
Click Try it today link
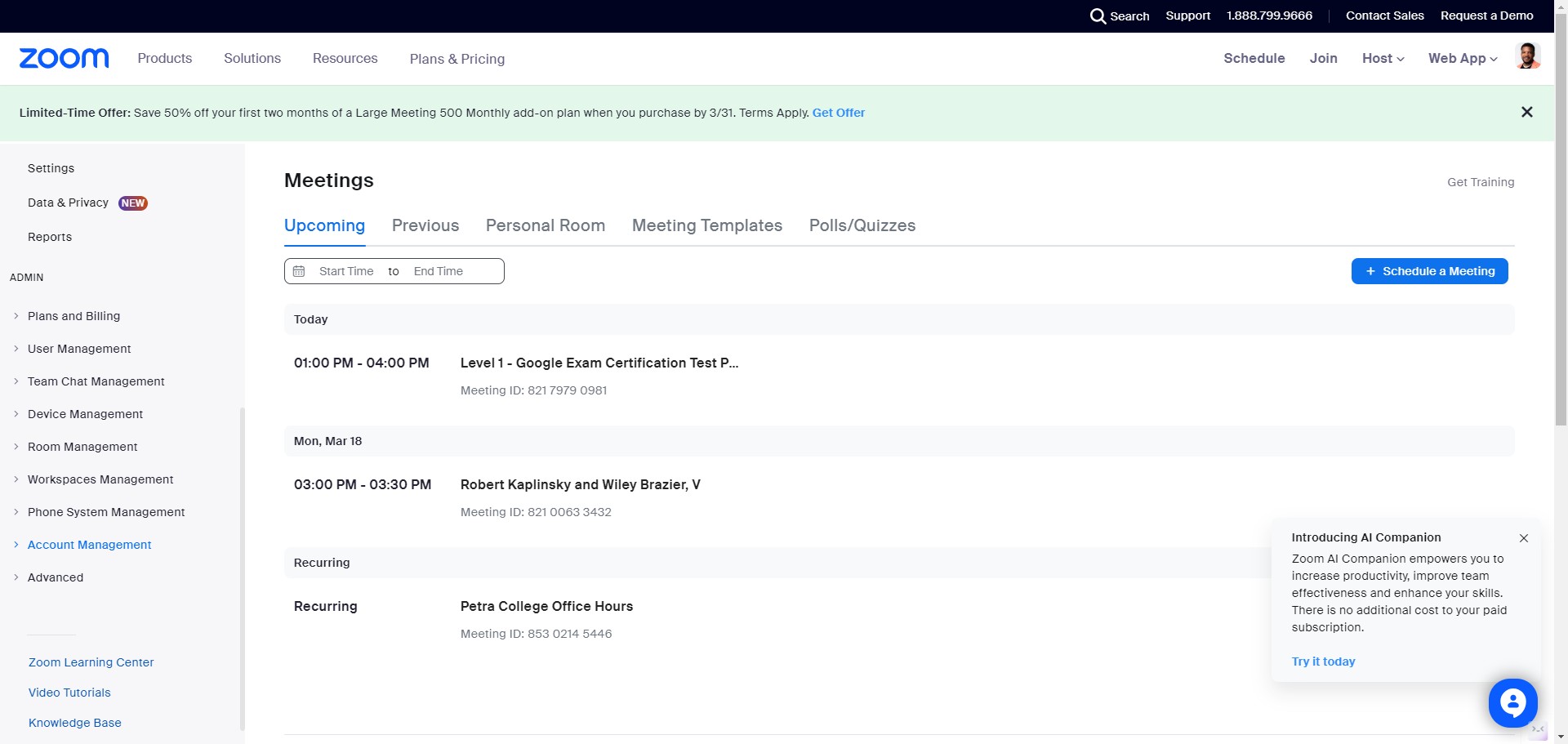pos(1323,662)
